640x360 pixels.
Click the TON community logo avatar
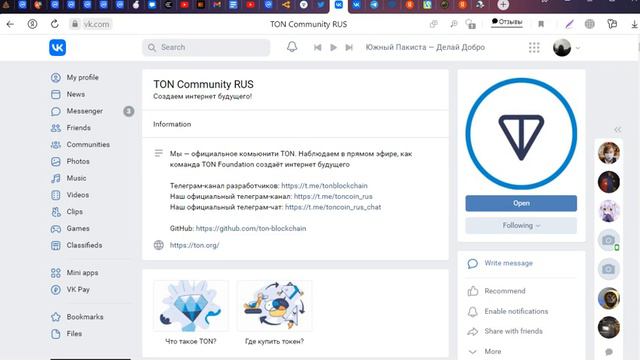coord(521,133)
